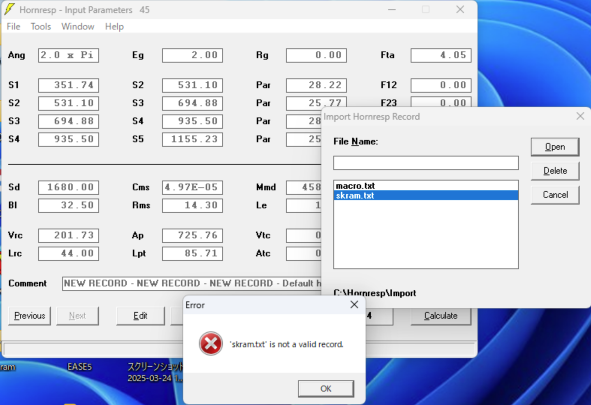591x405 pixels.
Task: Open the Help menu
Action: click(x=114, y=27)
